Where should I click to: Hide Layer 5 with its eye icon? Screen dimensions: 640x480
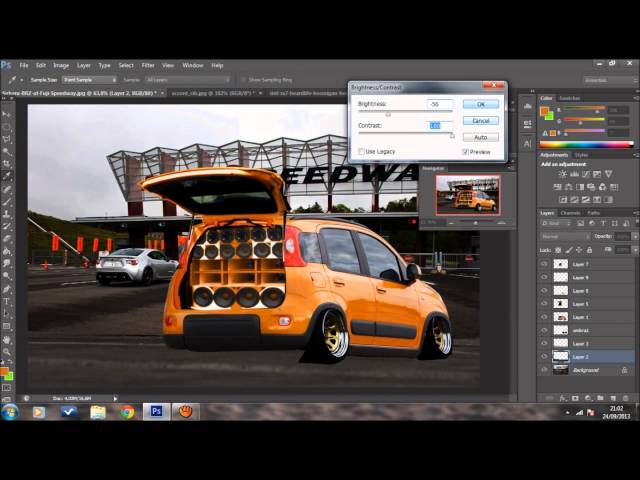pyautogui.click(x=544, y=304)
